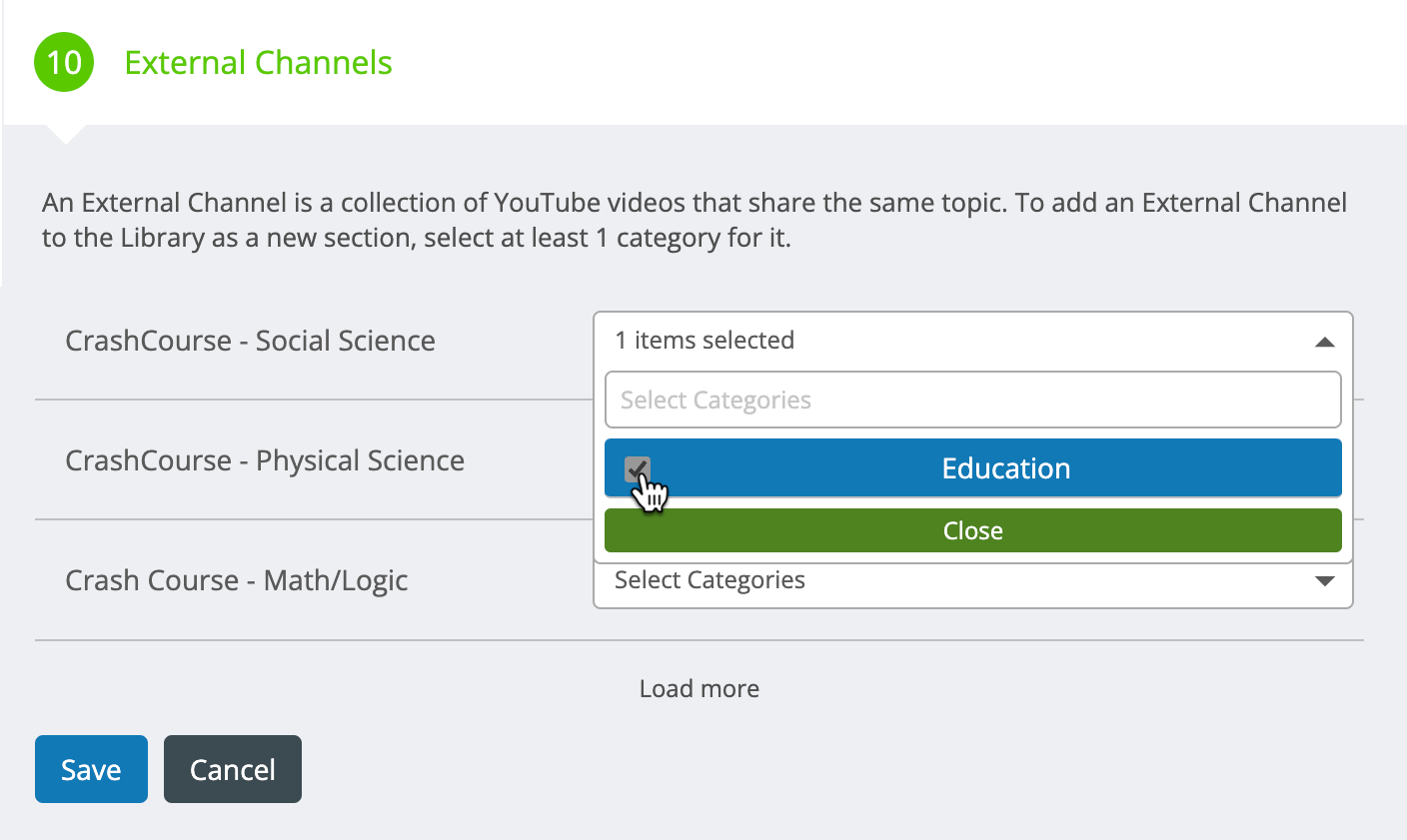Click the Crash Course - Math/Logic label
1407x840 pixels.
click(237, 580)
